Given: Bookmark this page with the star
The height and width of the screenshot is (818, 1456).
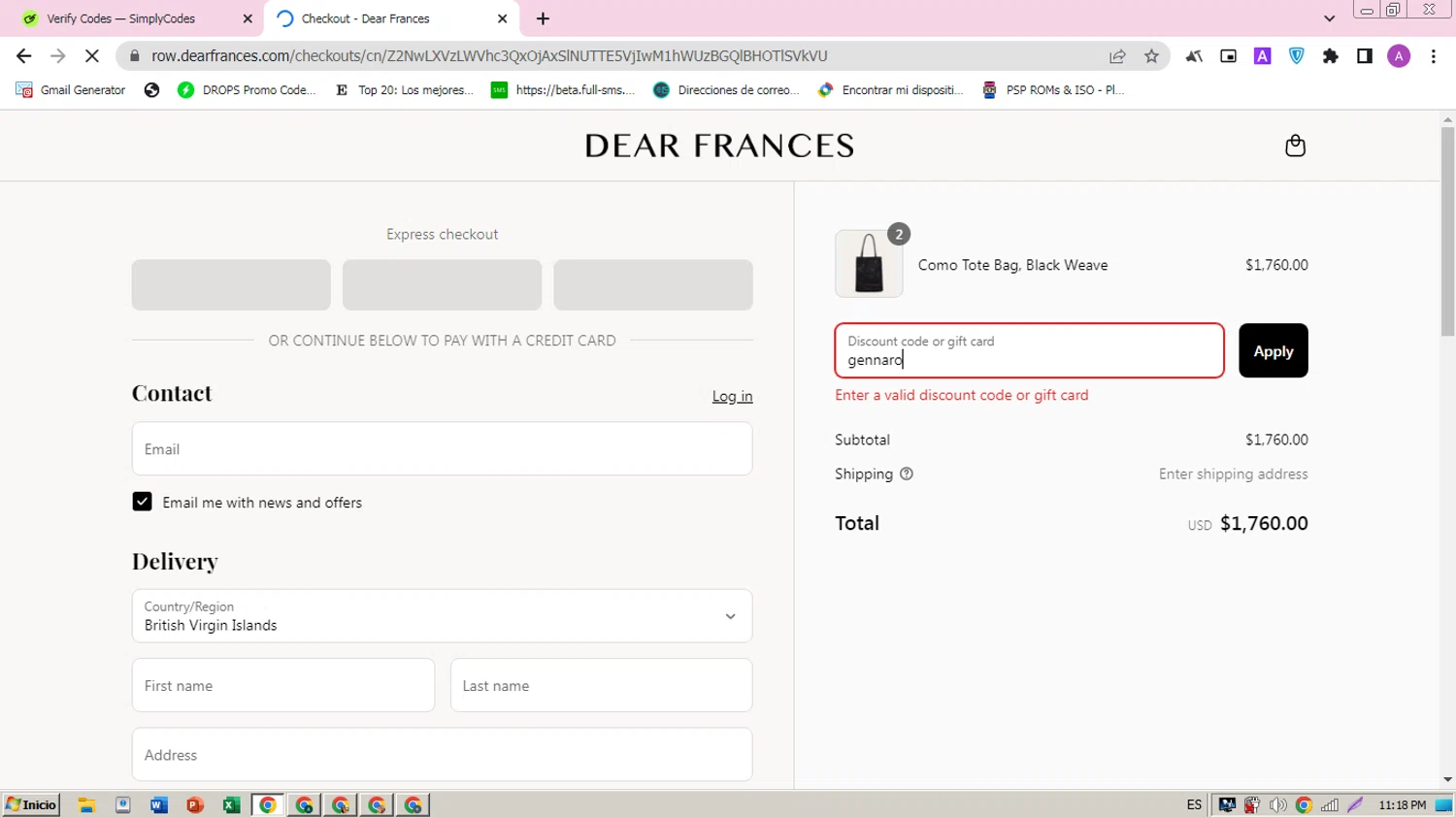Looking at the screenshot, I should tap(1151, 56).
